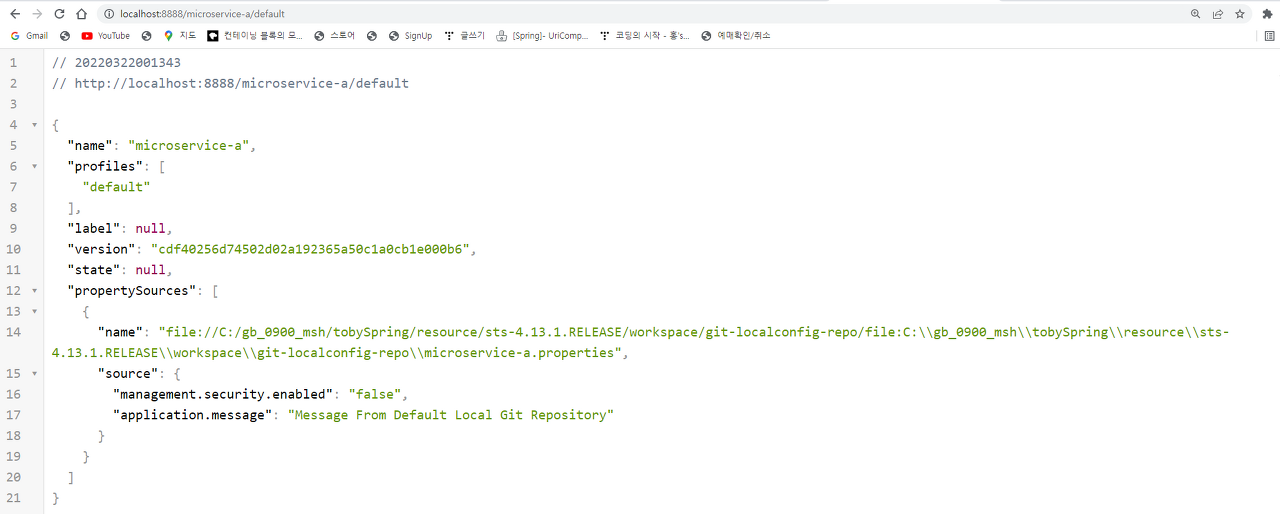Collapse the "source" object

click(x=35, y=374)
